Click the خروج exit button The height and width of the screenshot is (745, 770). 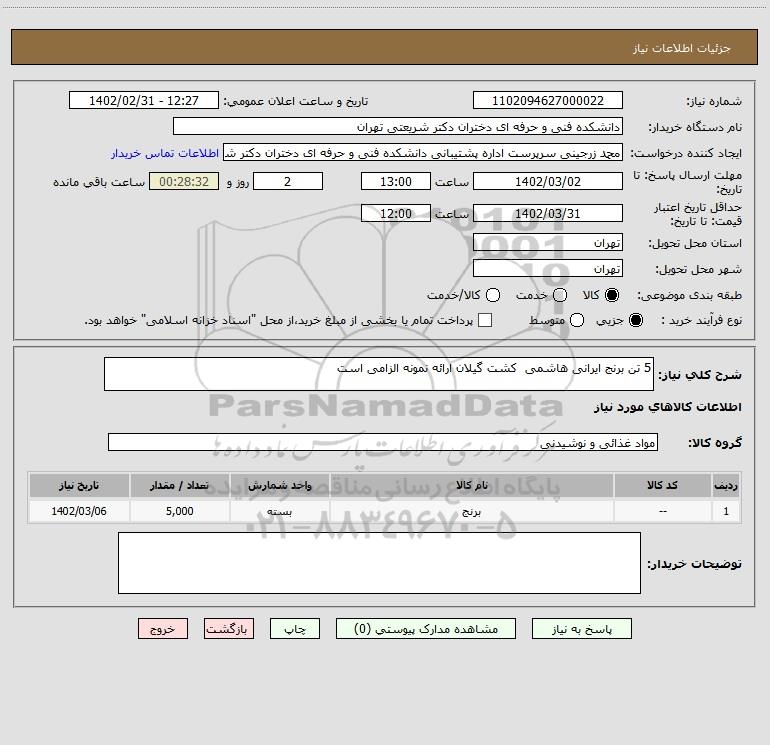[x=163, y=629]
